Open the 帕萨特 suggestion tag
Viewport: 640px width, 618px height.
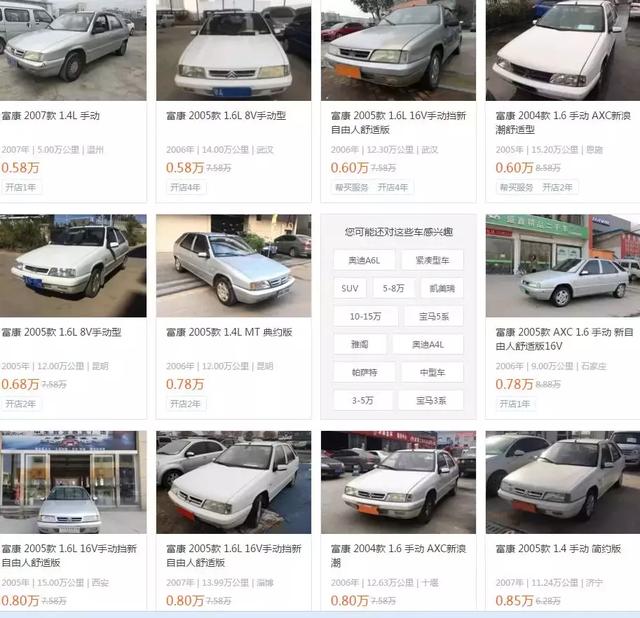click(x=364, y=372)
